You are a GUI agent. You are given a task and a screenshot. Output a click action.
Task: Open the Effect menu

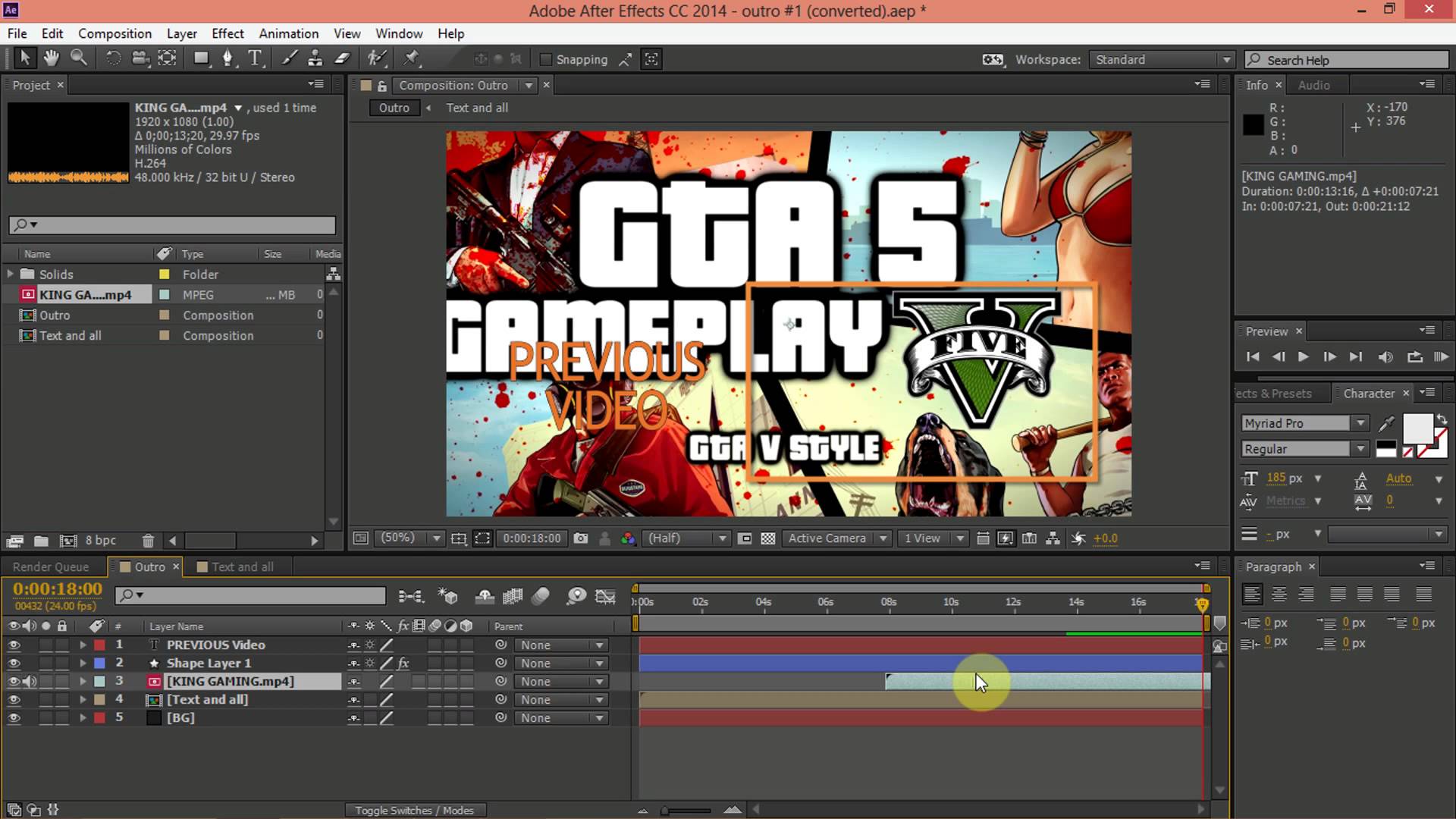coord(227,33)
